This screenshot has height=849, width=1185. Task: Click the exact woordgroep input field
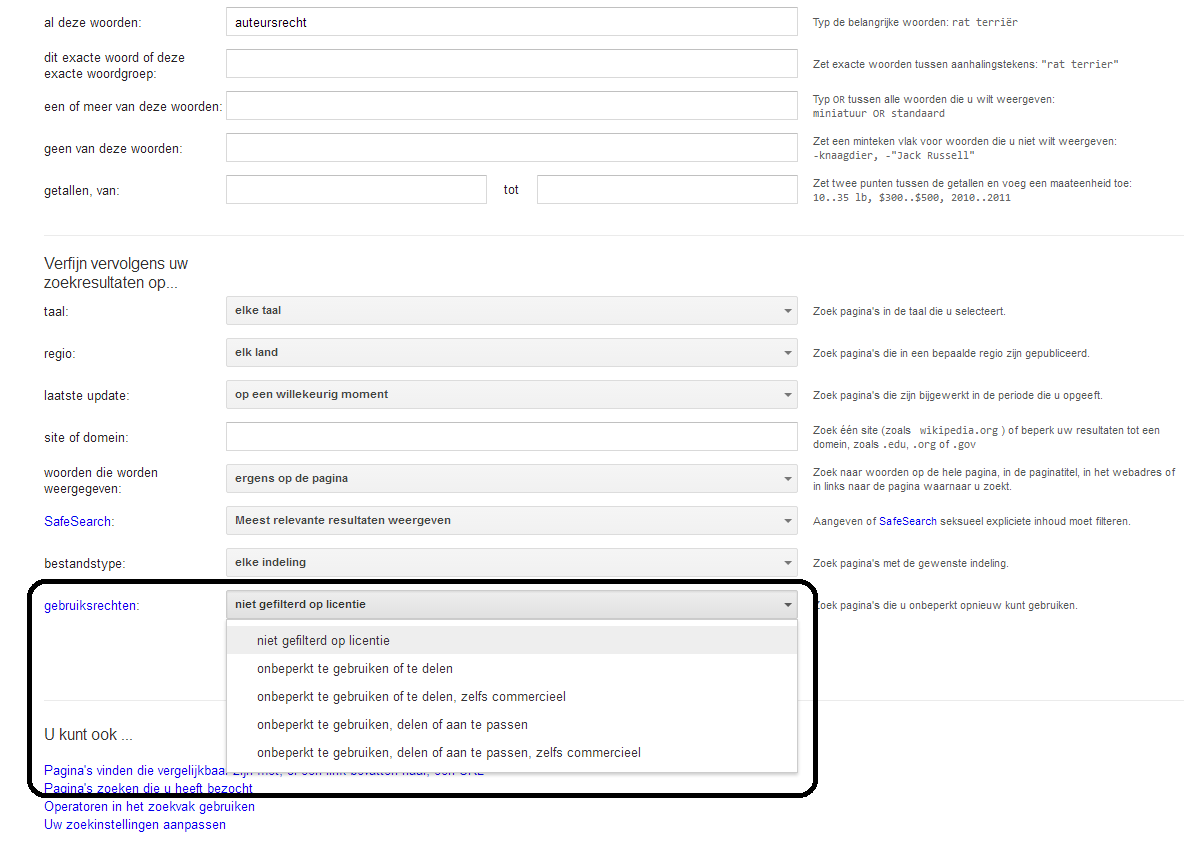point(511,64)
